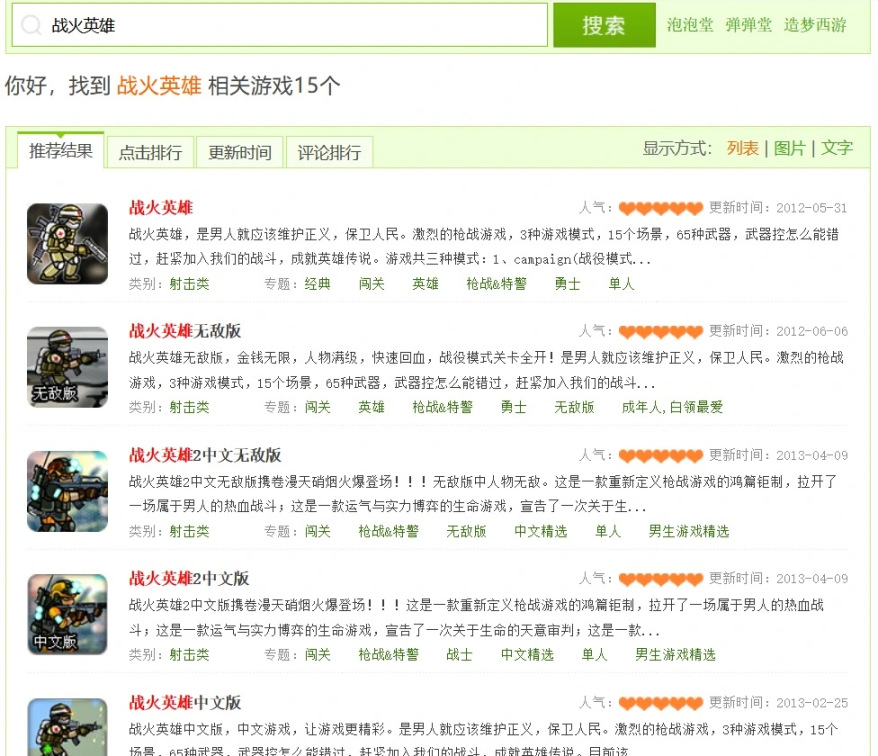Screen dimensions: 878x756
Task: Click 单人 tag in 战火英雄 row
Action: pos(621,284)
